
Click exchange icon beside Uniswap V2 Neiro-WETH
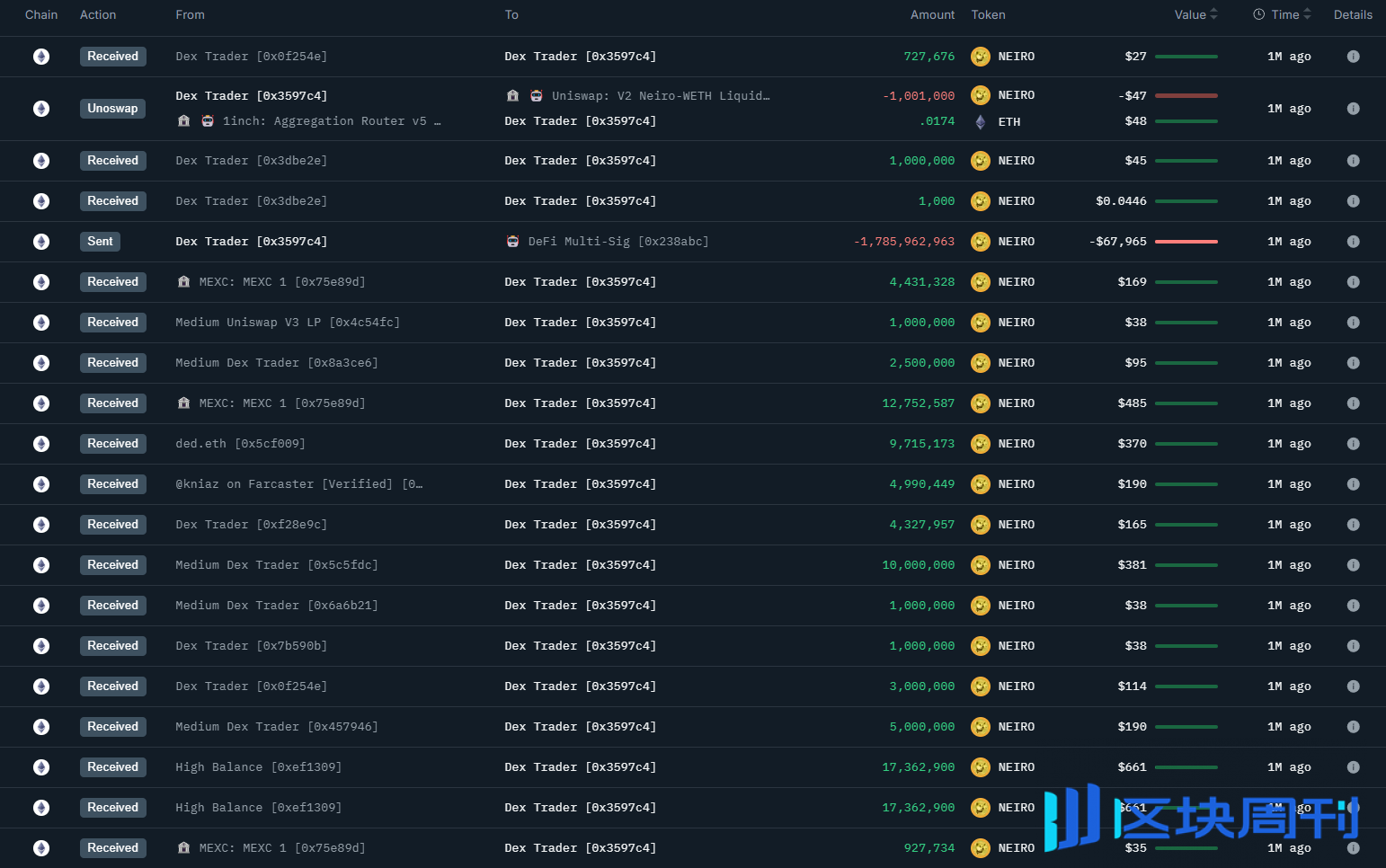point(512,95)
